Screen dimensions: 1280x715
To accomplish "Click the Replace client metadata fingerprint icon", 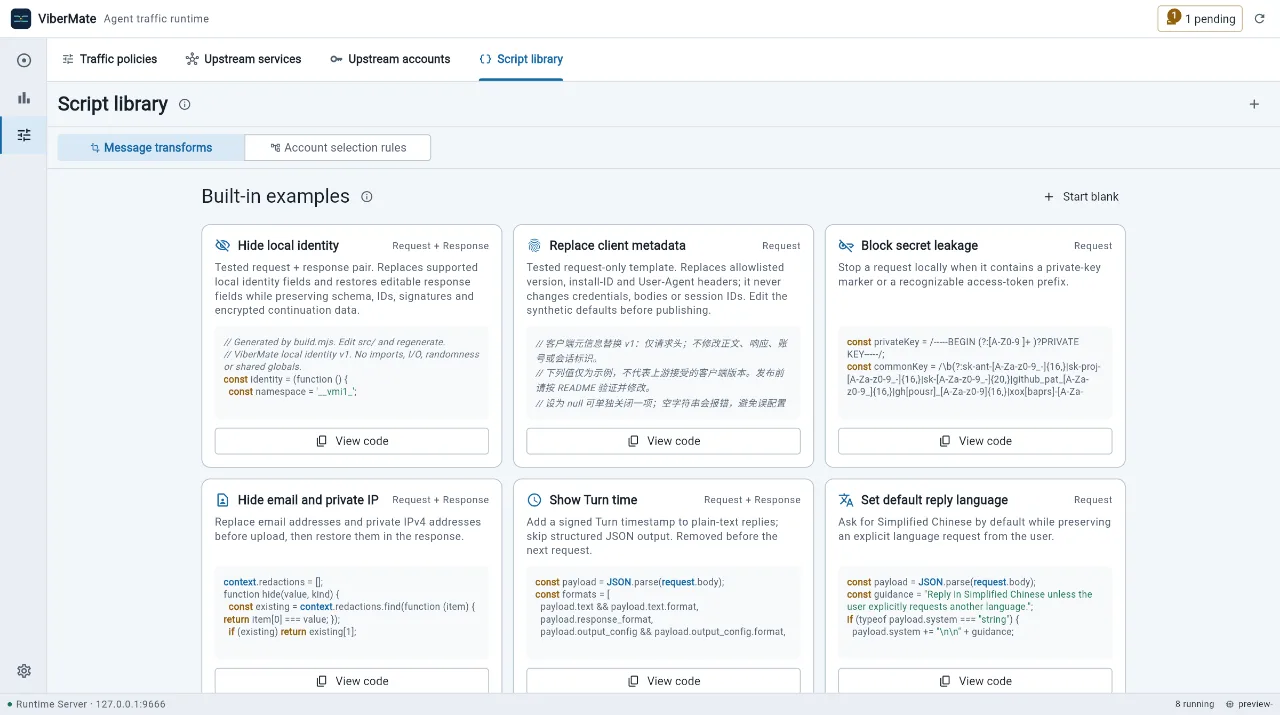I will (x=534, y=245).
